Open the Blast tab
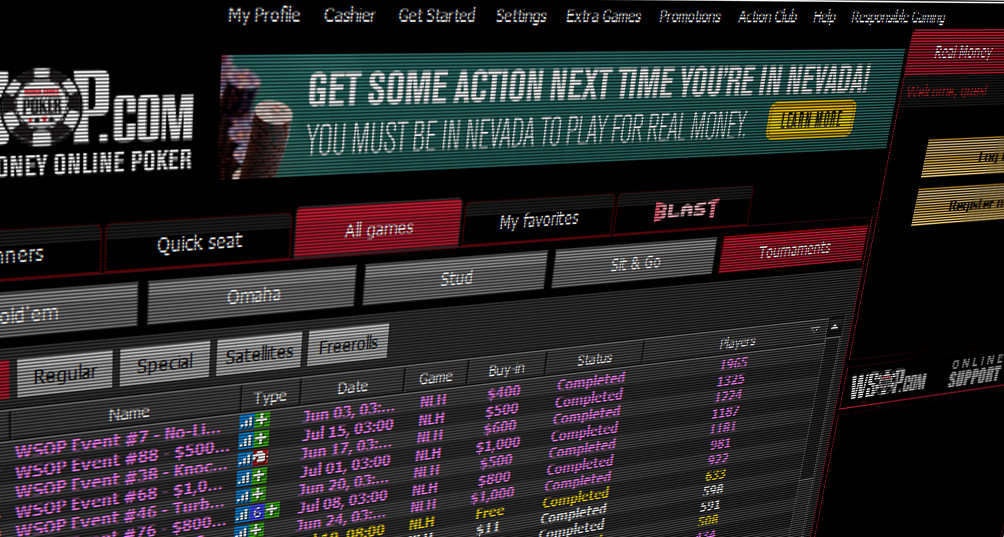The width and height of the screenshot is (1004, 537). (685, 210)
